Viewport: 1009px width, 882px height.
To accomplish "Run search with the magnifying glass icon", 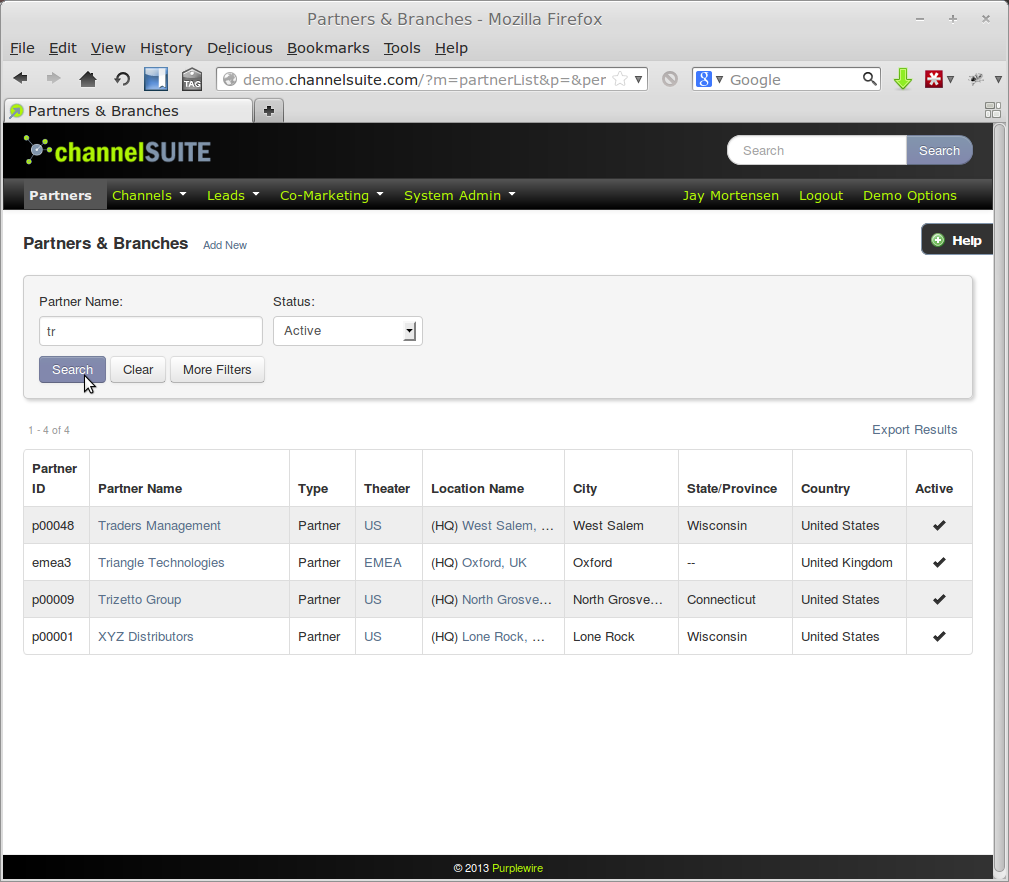I will (869, 79).
